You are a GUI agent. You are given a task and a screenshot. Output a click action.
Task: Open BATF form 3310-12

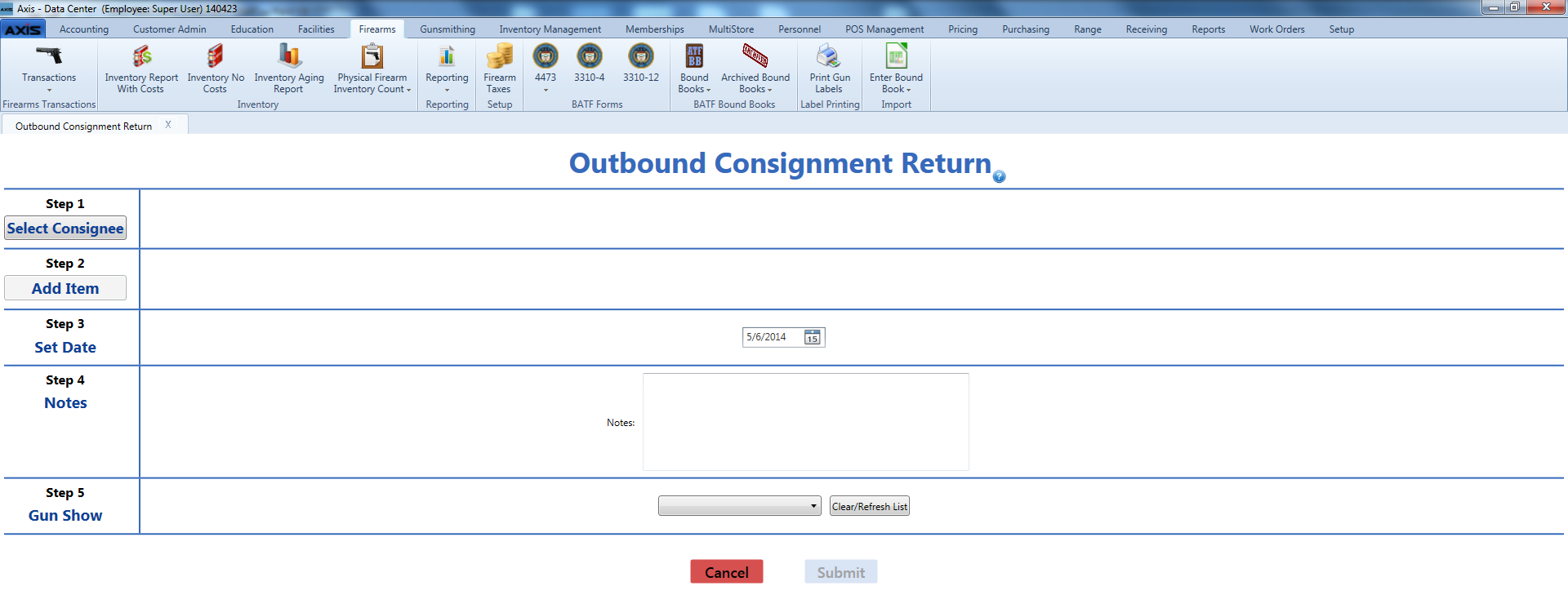(x=641, y=64)
